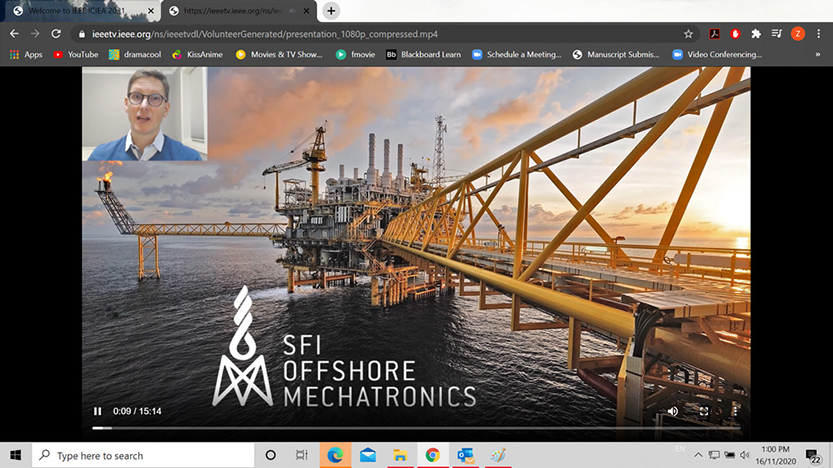Seek on the video progress bar

coord(416,428)
